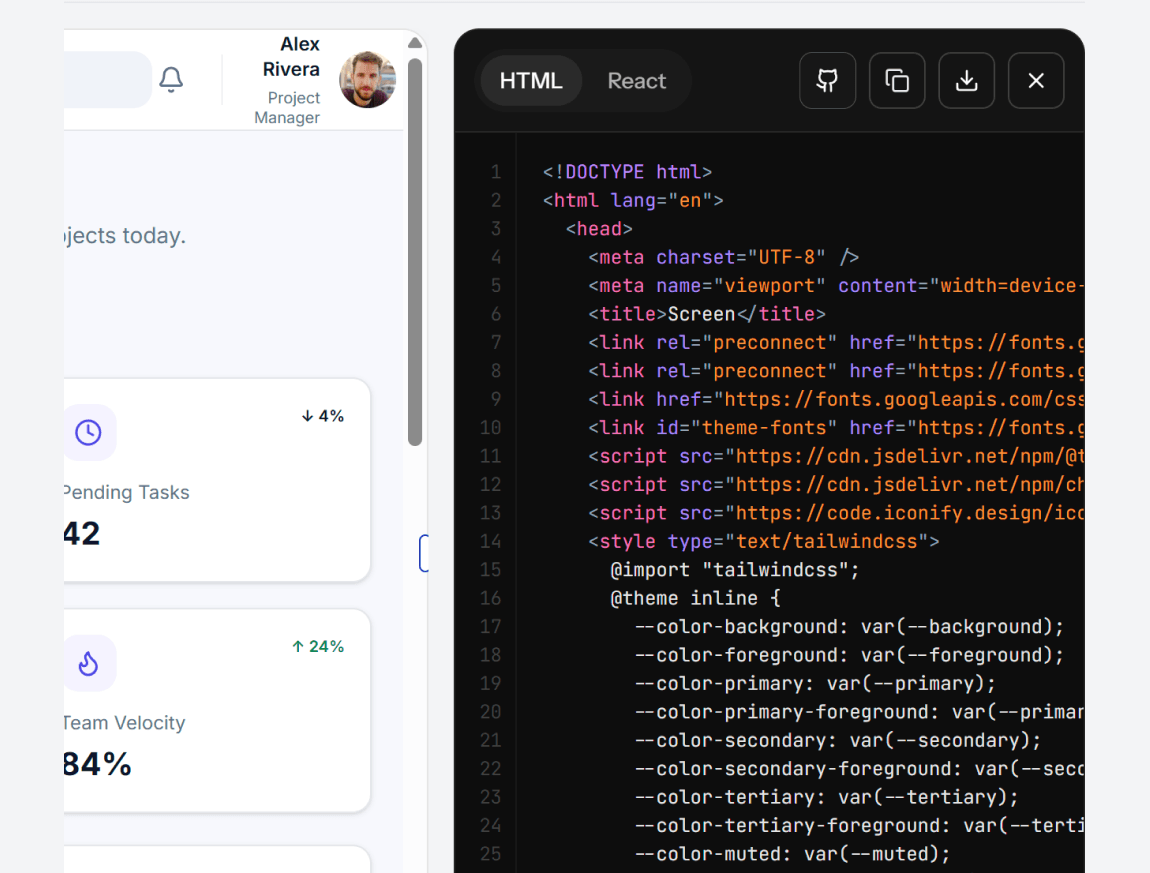Click the 84% velocity value

pyautogui.click(x=98, y=764)
